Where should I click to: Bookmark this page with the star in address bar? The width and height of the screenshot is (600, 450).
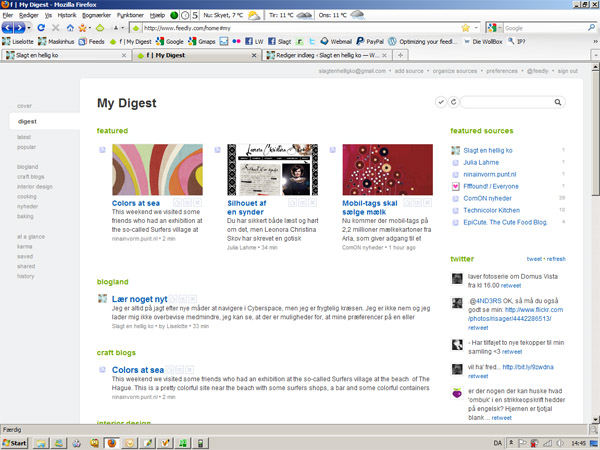465,28
